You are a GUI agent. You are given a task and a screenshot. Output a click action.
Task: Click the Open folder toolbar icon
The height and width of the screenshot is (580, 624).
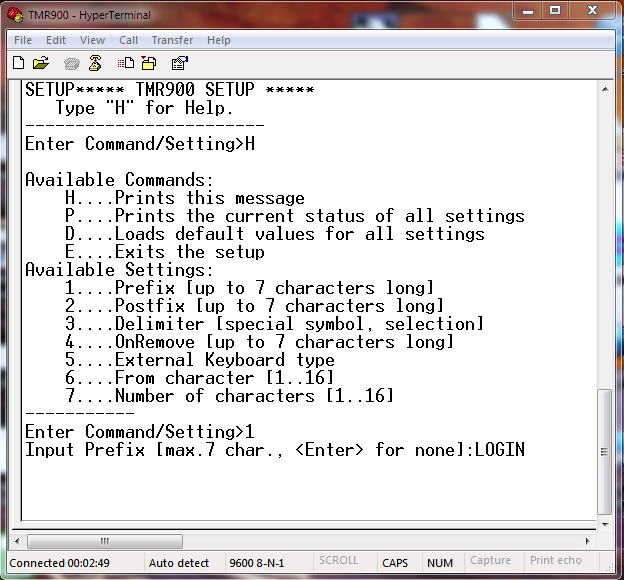(x=41, y=63)
